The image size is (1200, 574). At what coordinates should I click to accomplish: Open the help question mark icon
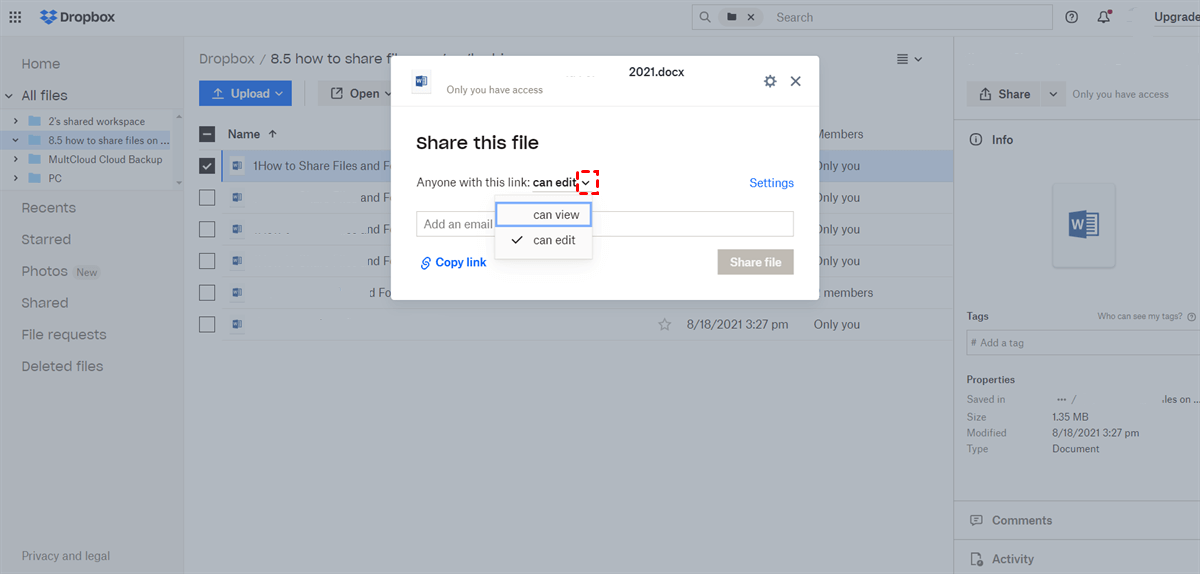[x=1072, y=17]
